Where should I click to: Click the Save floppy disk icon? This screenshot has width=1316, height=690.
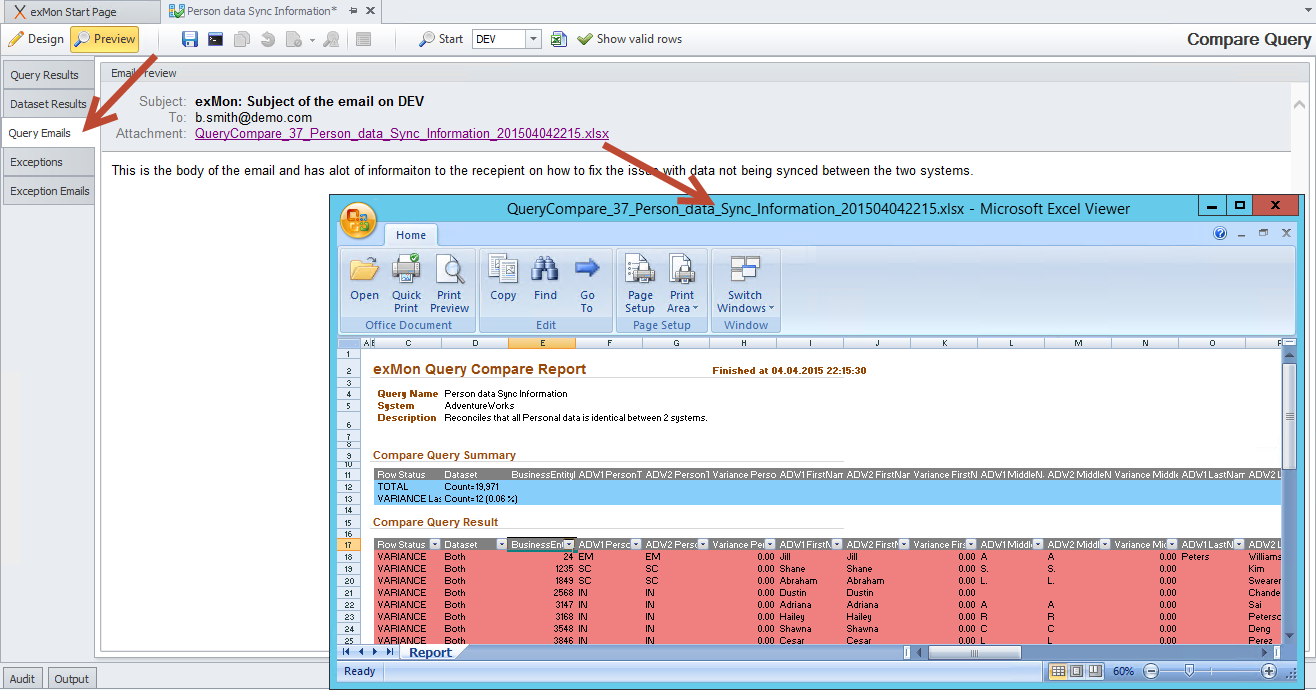point(190,39)
